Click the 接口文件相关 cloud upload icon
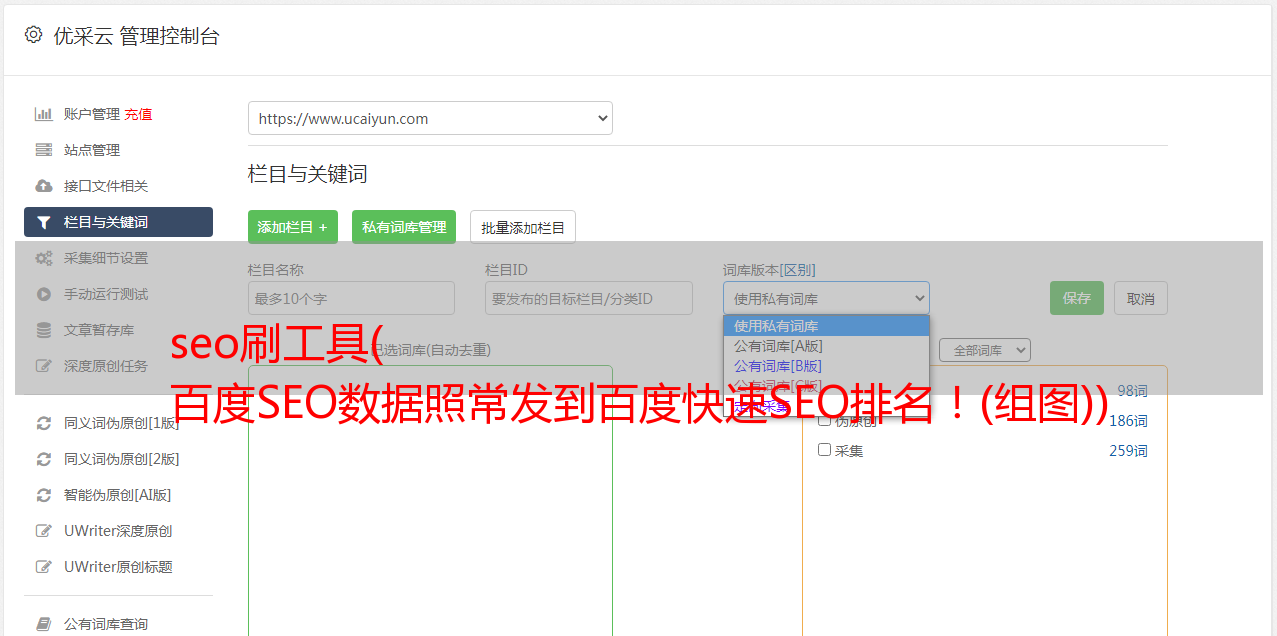Viewport: 1277px width, 636px height. click(43, 186)
